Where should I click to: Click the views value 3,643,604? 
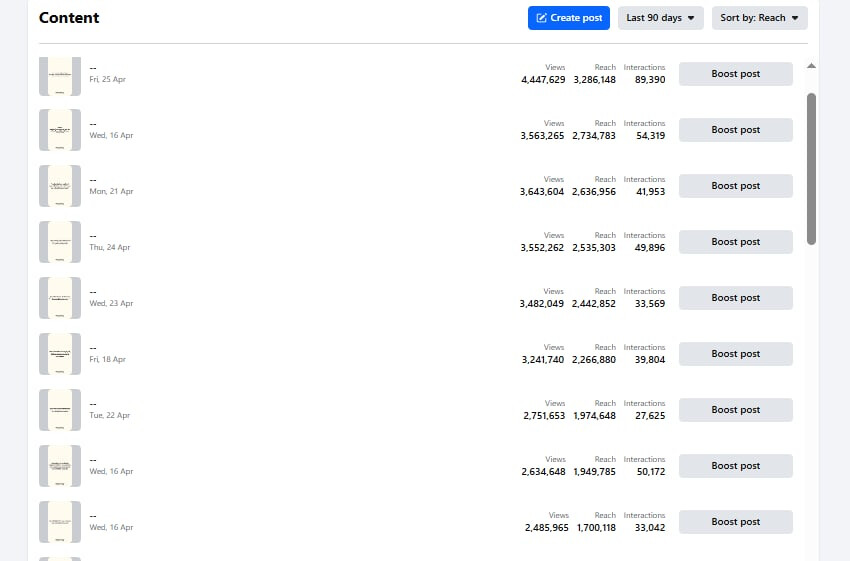click(542, 192)
